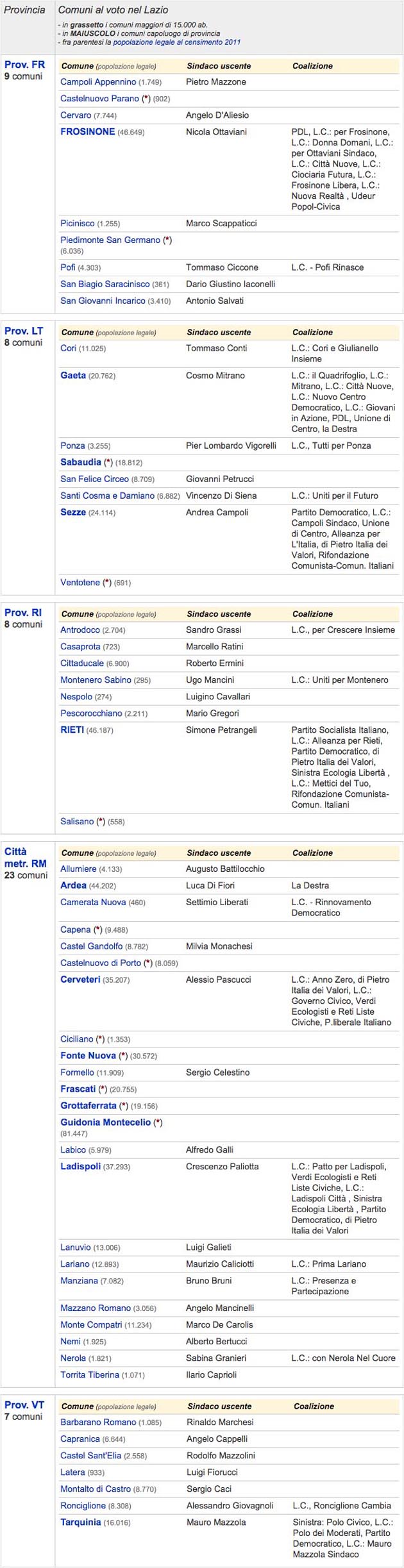Open the Montalto di Castro link
Image resolution: width=404 pixels, height=1568 pixels.
[x=96, y=1489]
